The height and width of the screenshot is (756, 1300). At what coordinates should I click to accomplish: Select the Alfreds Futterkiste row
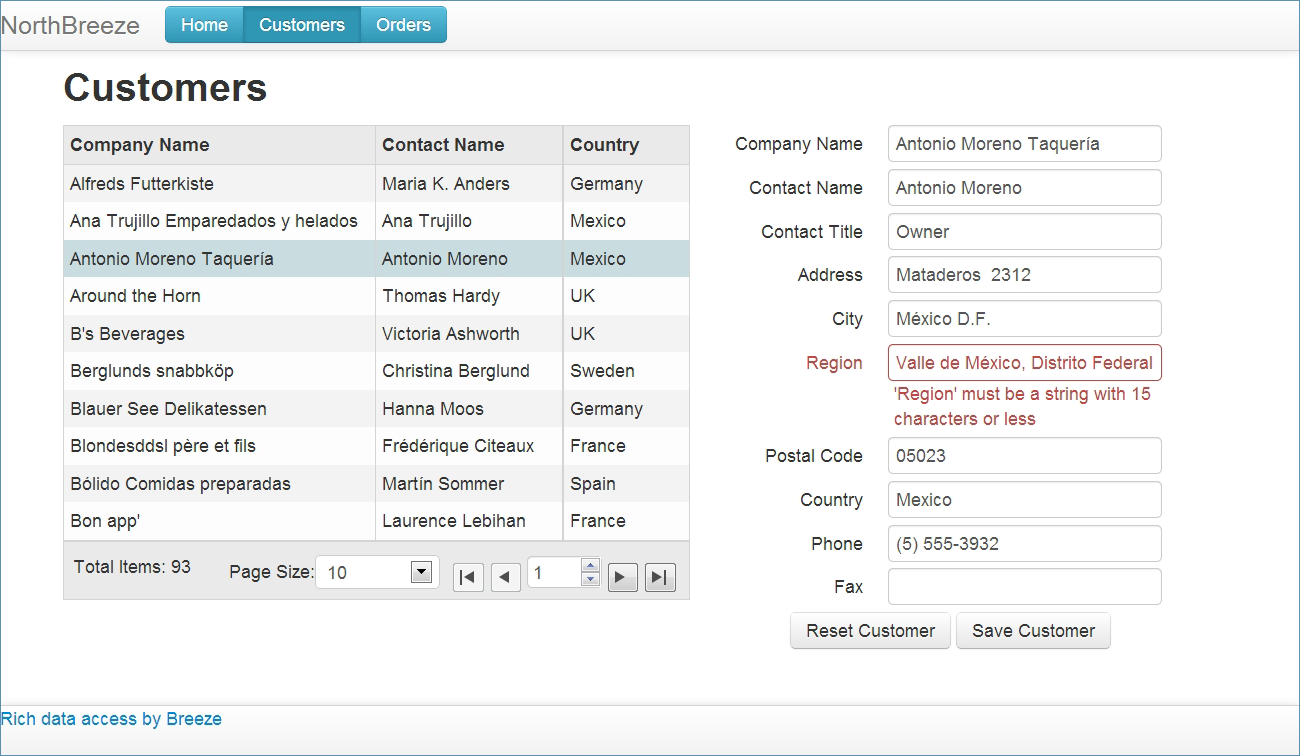[376, 184]
